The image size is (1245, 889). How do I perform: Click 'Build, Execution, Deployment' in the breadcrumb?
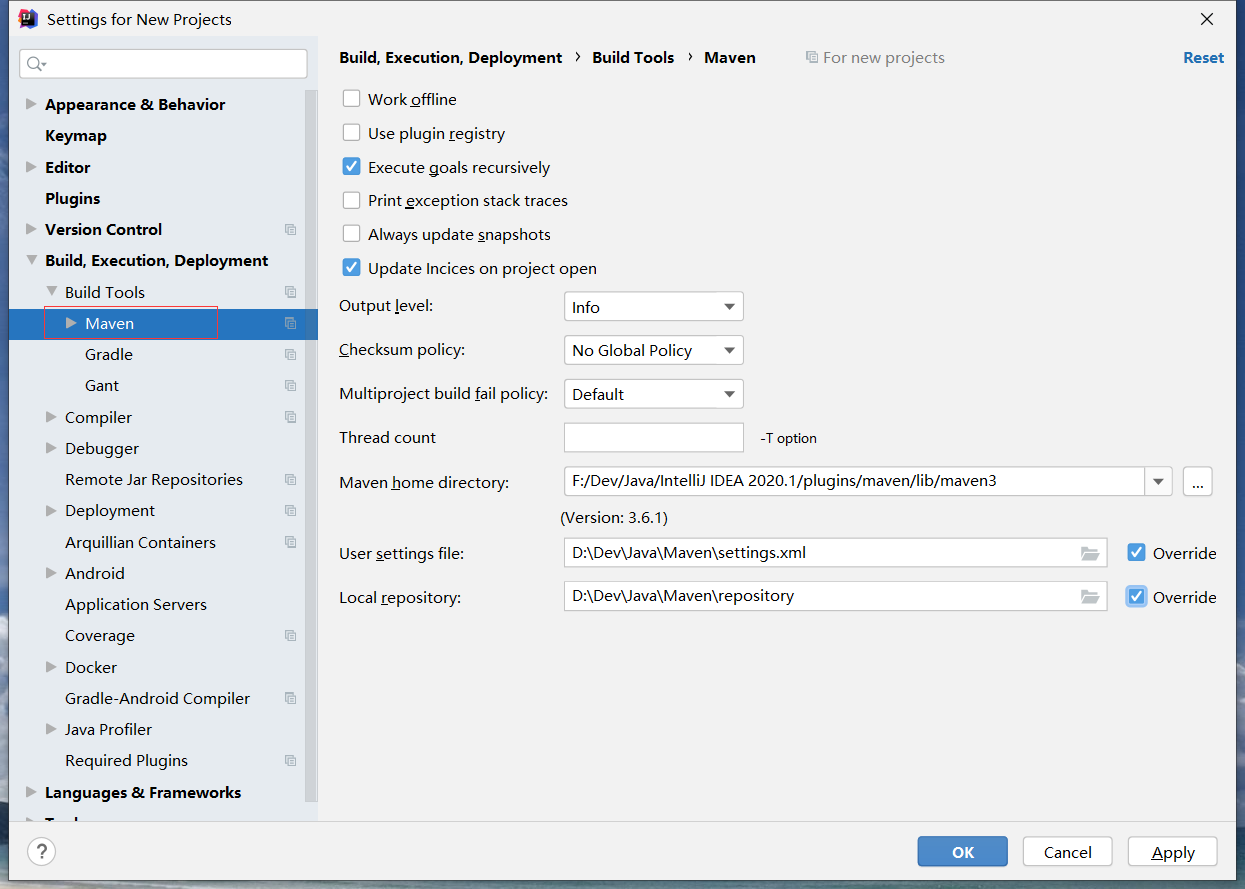pyautogui.click(x=451, y=58)
